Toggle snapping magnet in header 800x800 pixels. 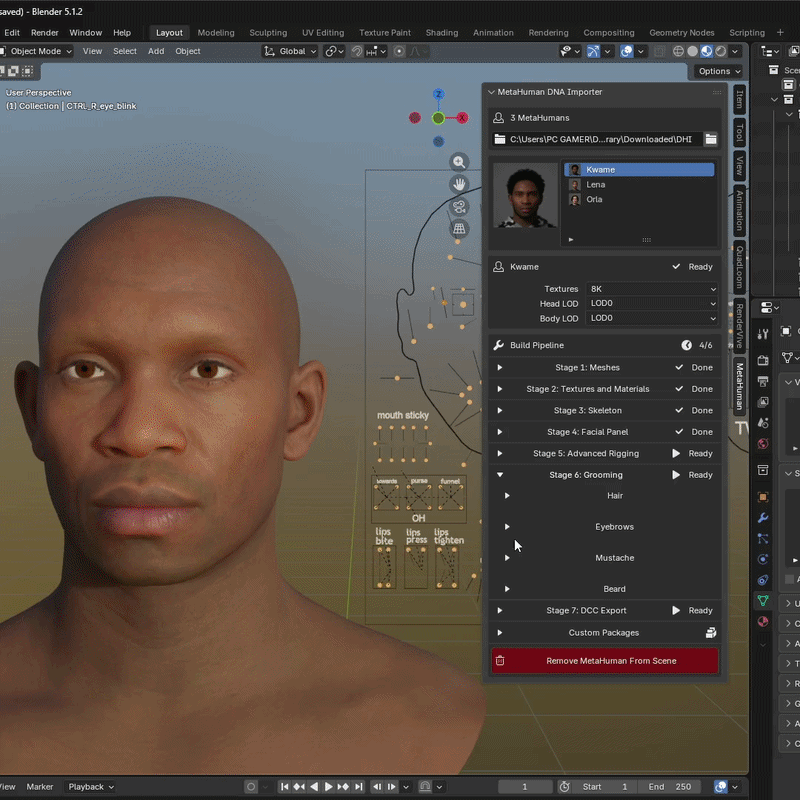357,51
